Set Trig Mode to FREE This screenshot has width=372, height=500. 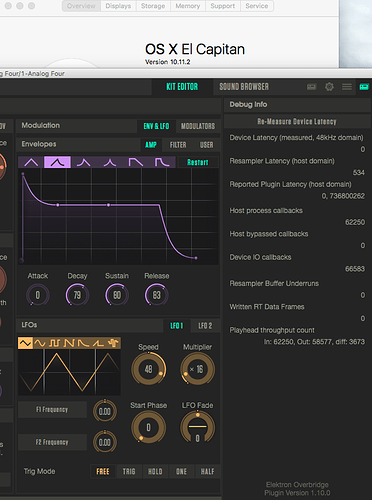coord(103,471)
